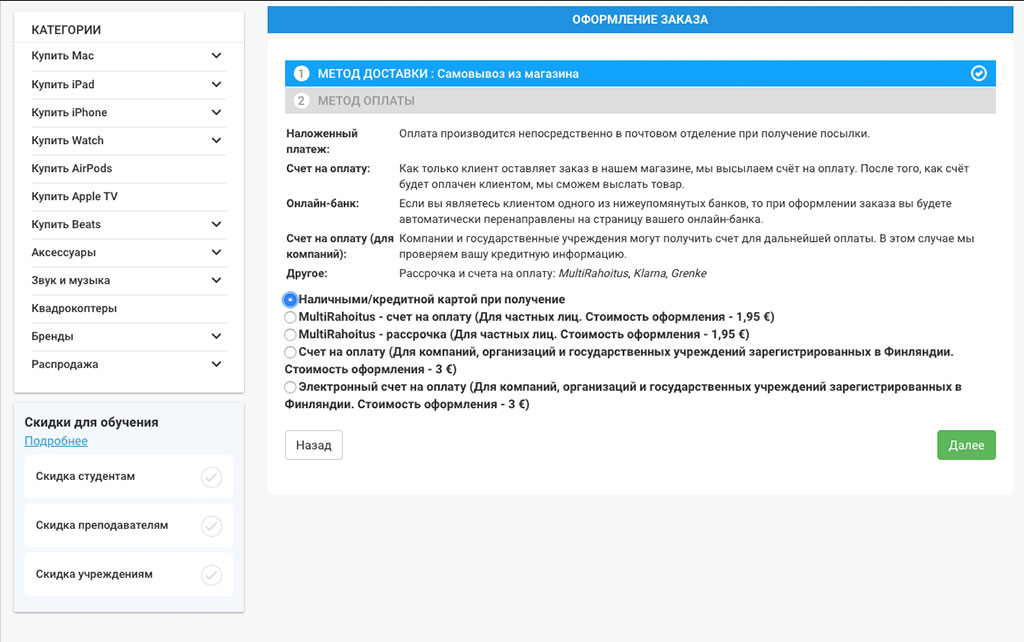
Task: Expand the Бренды category chevron
Action: click(x=216, y=336)
